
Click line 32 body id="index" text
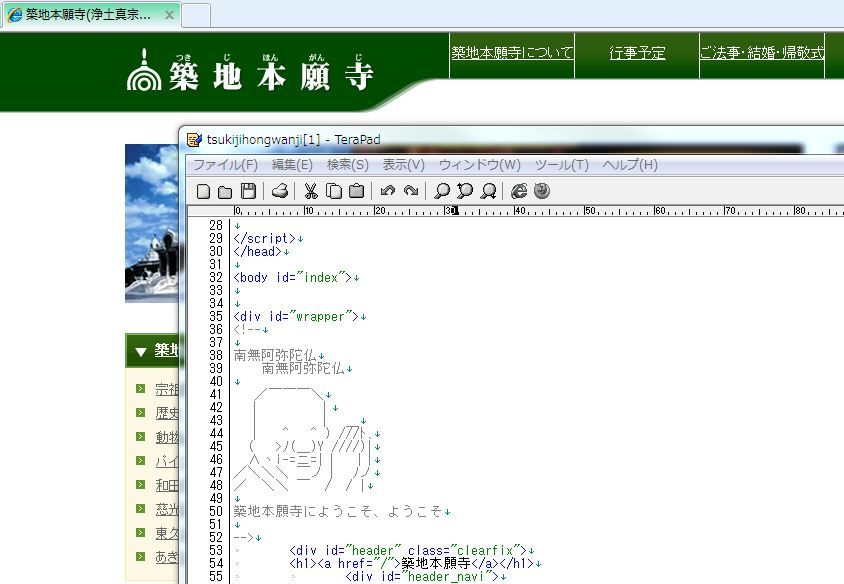pyautogui.click(x=293, y=278)
